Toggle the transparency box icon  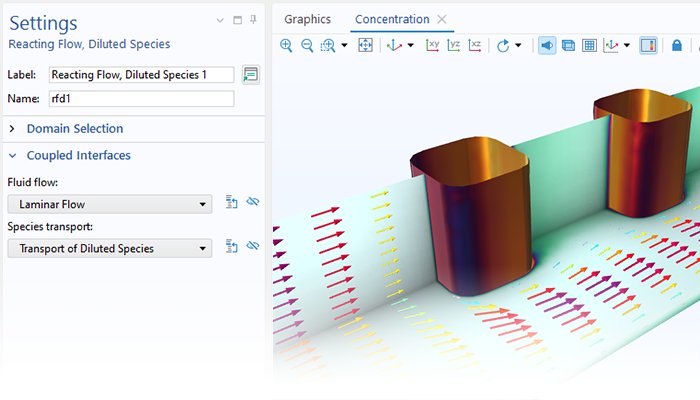click(568, 45)
